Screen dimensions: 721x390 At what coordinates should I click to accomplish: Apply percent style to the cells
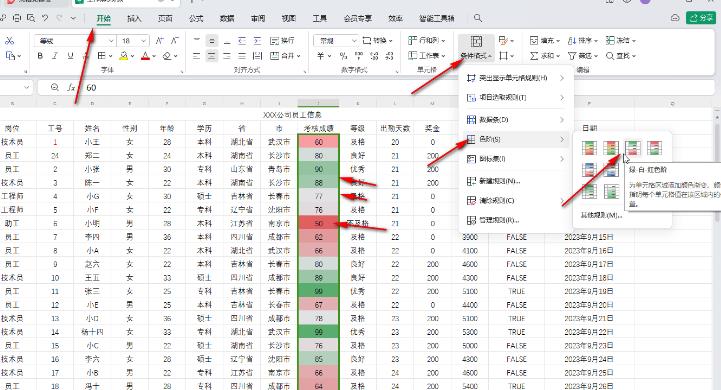pyautogui.click(x=343, y=56)
